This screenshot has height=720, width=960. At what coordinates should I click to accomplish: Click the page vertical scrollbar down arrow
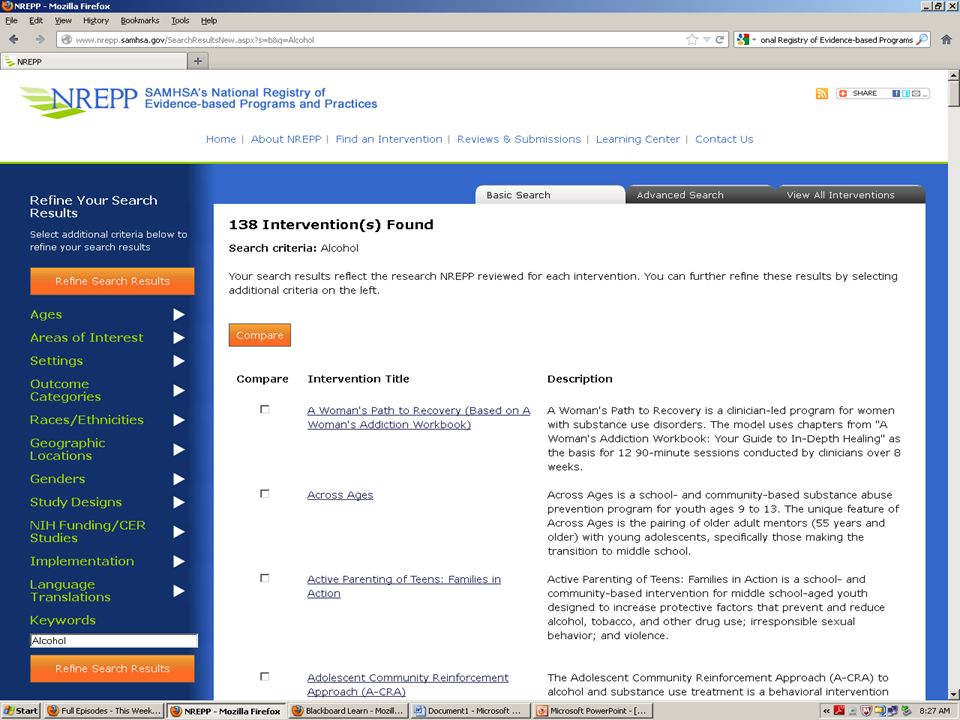[x=953, y=694]
